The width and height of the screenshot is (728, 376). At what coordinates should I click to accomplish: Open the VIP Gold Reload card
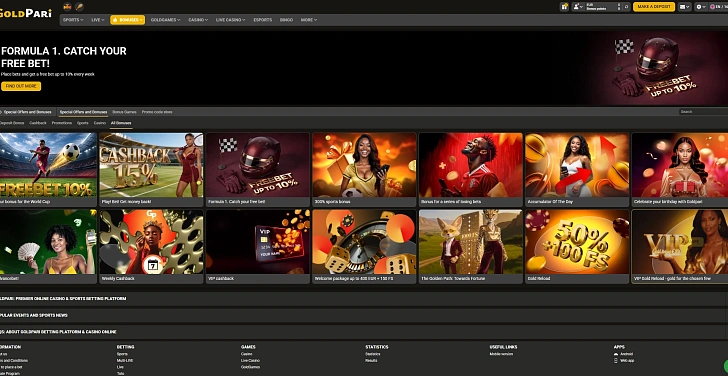pos(680,246)
